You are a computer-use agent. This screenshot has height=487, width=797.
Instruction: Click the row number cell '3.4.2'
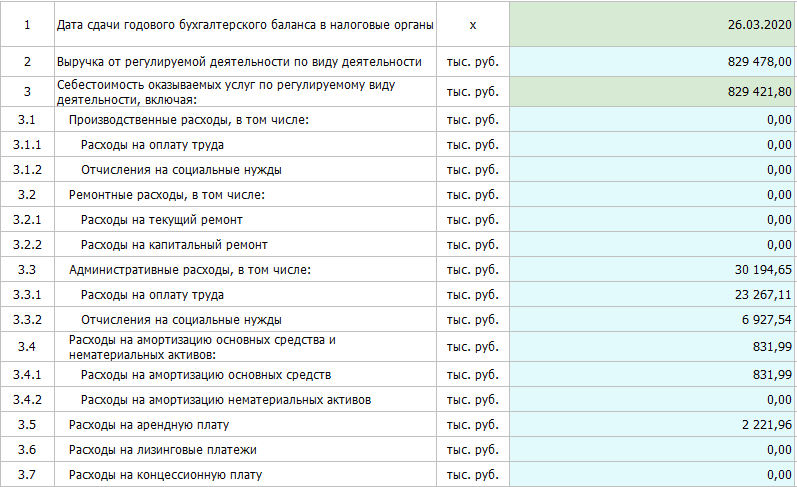[27, 400]
